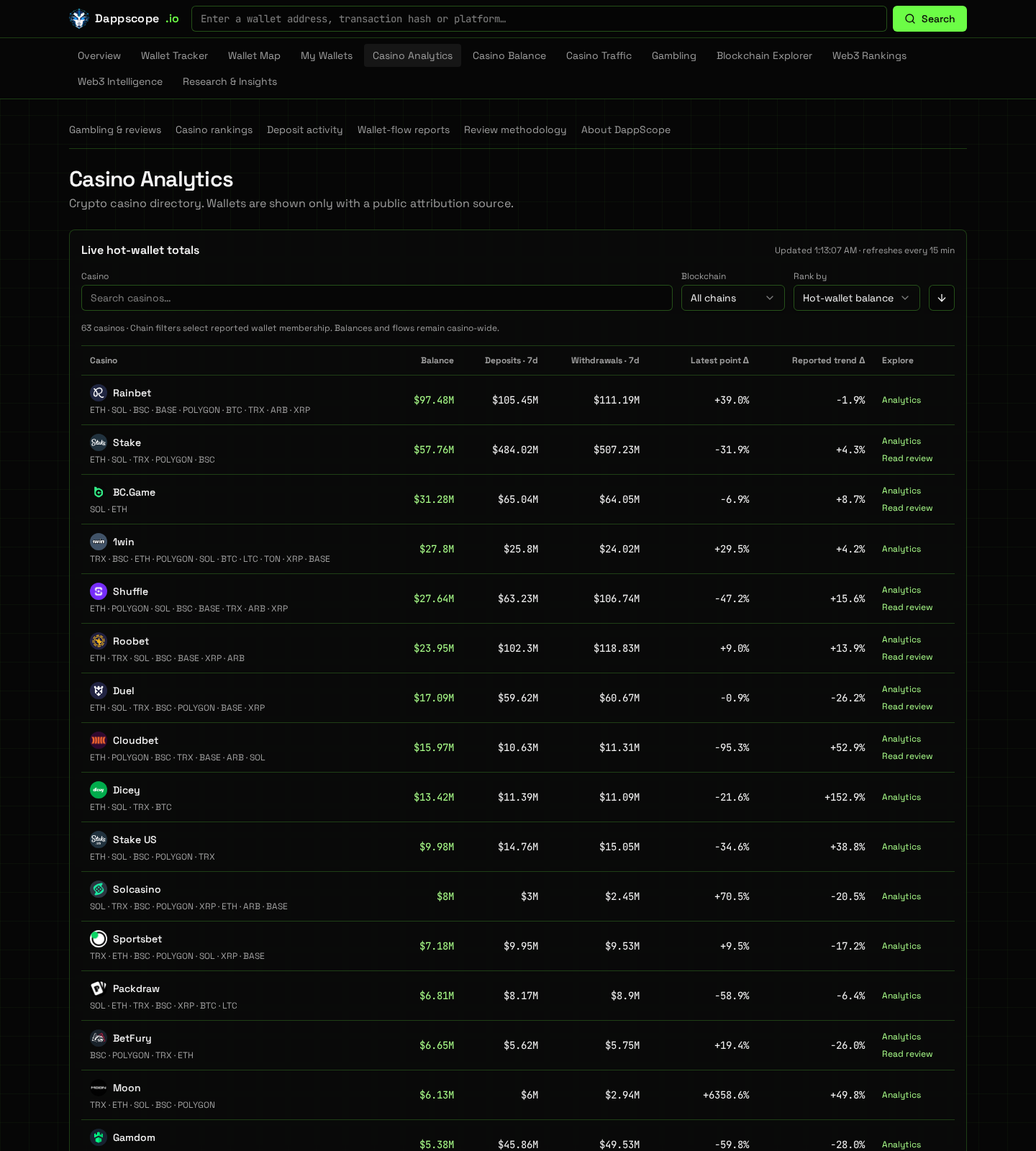
Task: Open Analytics for Rainbet
Action: [901, 400]
